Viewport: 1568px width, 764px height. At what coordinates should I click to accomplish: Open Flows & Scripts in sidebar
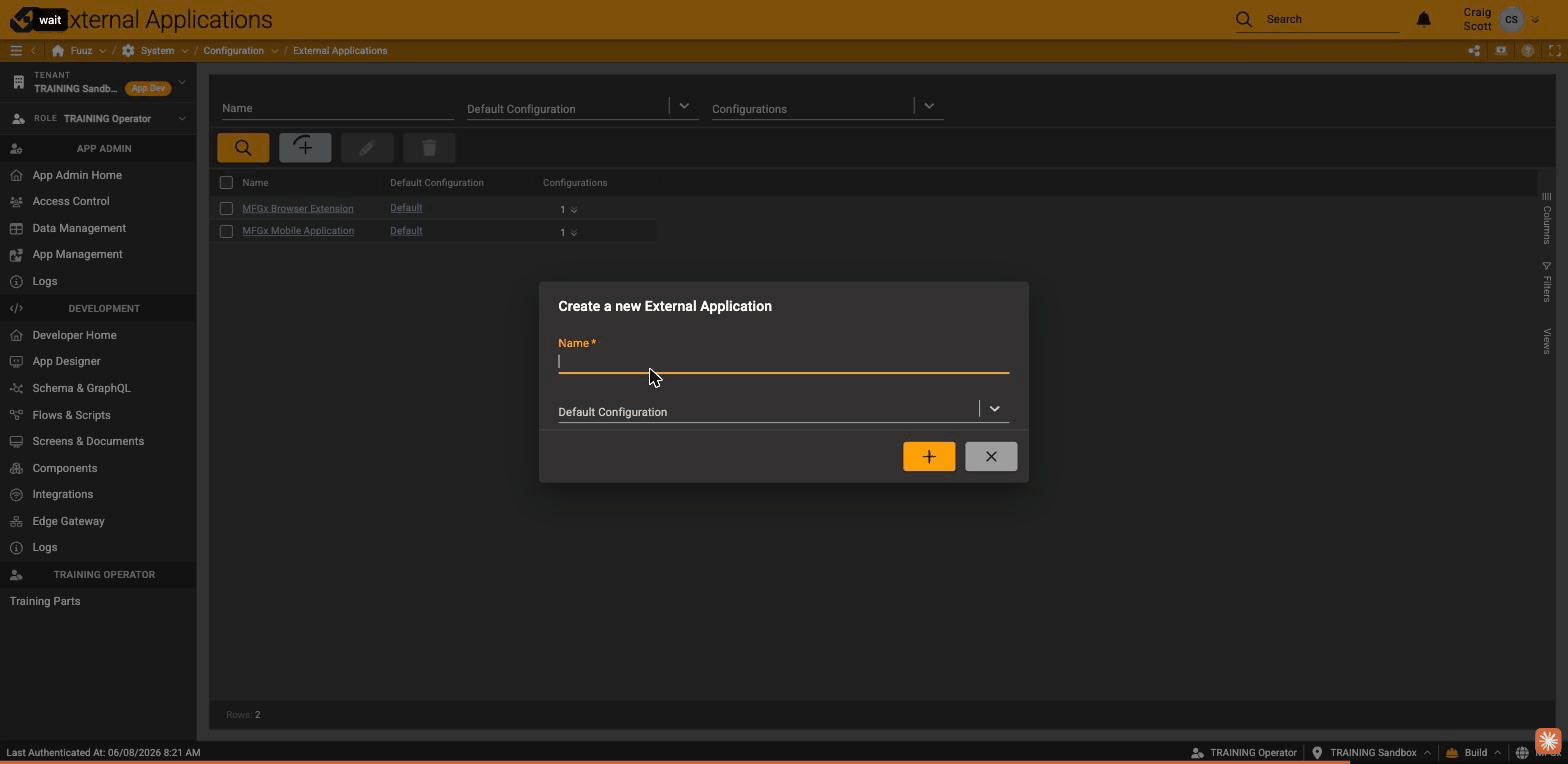coord(71,415)
